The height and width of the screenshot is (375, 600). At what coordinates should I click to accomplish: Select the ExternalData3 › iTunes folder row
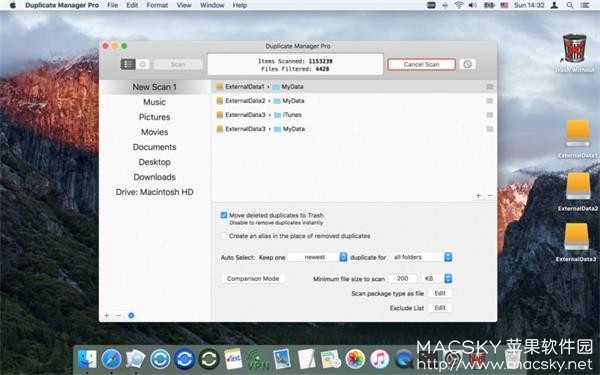pos(354,115)
